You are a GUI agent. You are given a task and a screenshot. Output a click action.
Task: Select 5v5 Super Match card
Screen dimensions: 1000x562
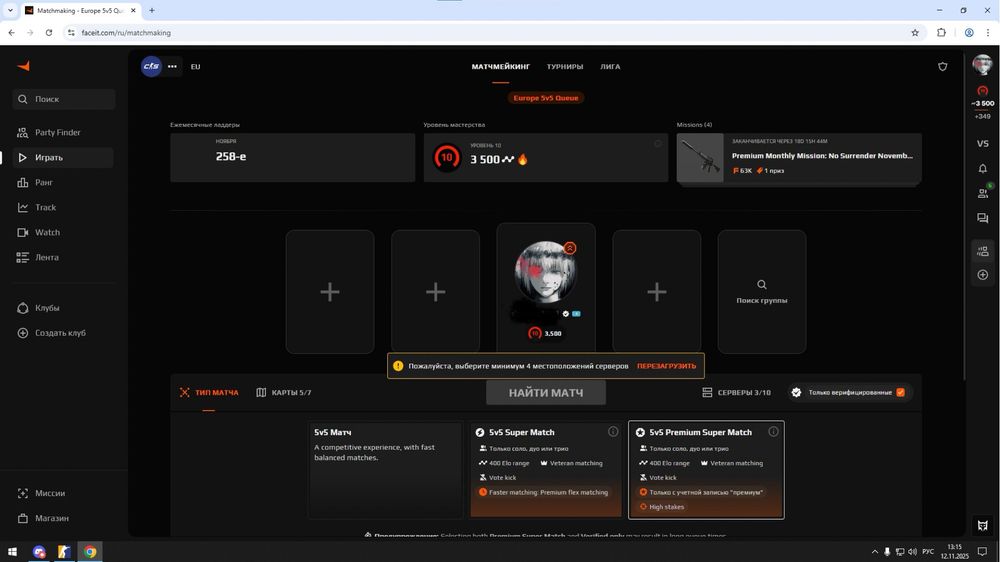point(546,469)
